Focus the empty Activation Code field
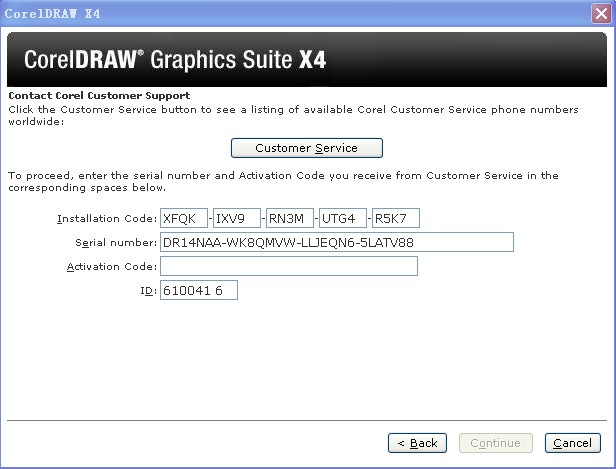 coord(288,266)
